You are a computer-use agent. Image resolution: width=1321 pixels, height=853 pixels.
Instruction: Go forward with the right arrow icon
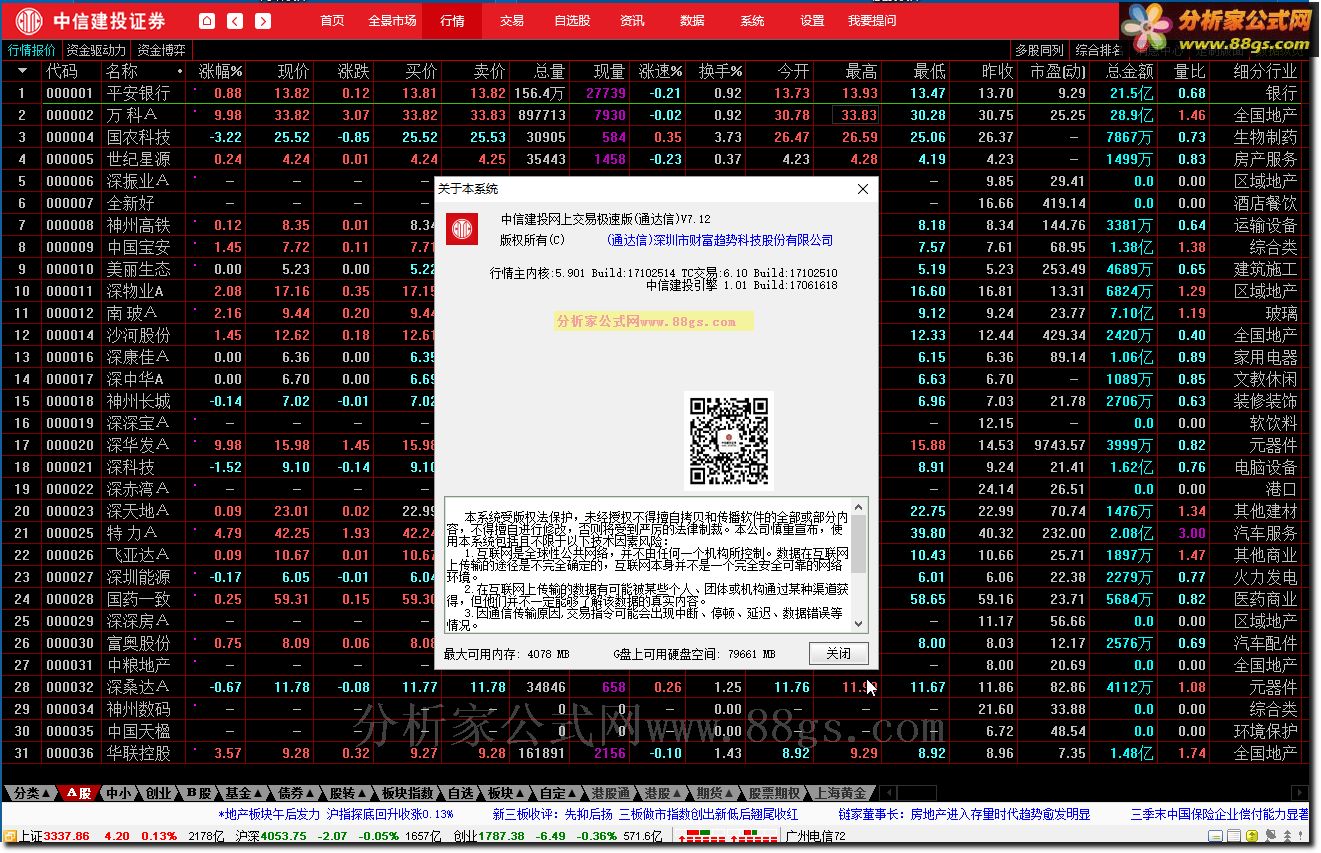(x=263, y=21)
